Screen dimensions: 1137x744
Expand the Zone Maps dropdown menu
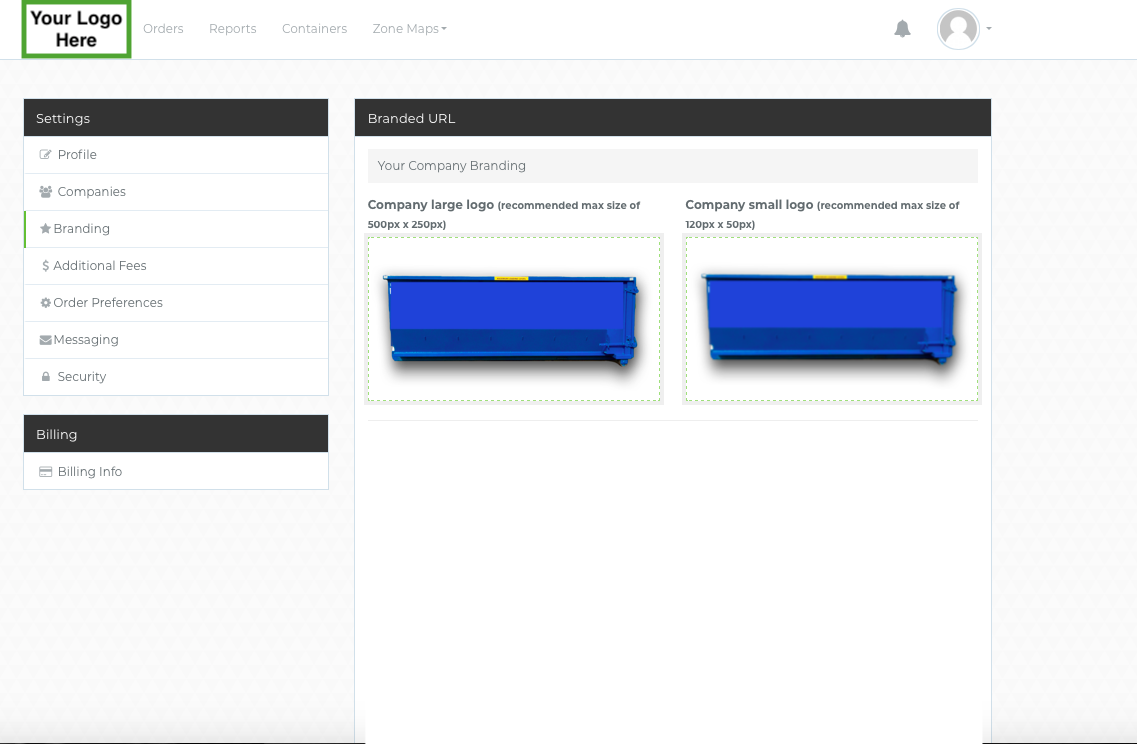[x=410, y=29]
